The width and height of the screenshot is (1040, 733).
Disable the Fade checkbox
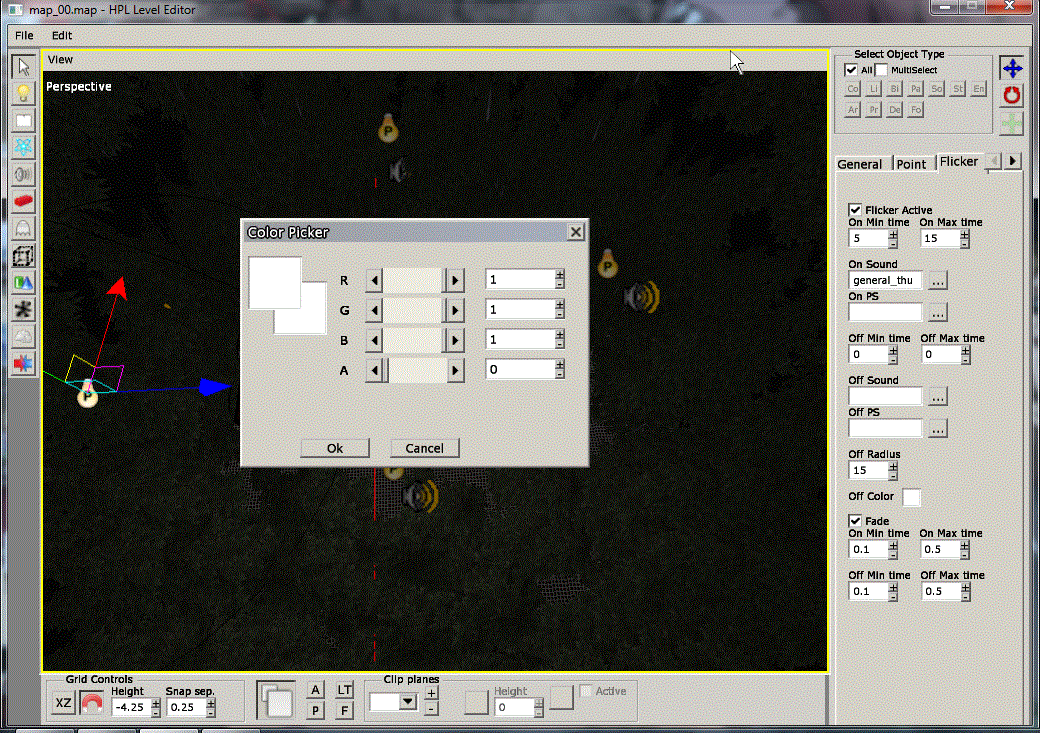(x=855, y=521)
